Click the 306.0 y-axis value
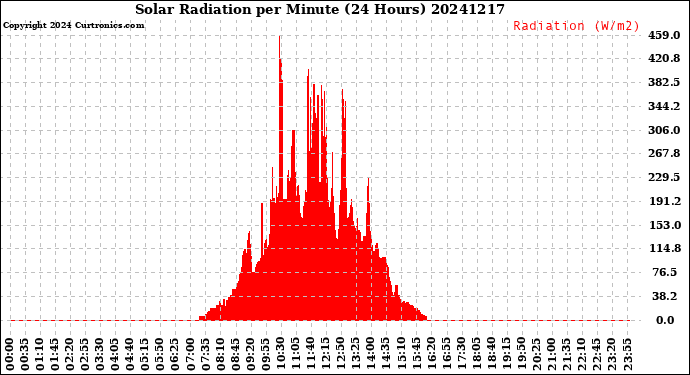690x375 pixels. [x=664, y=130]
